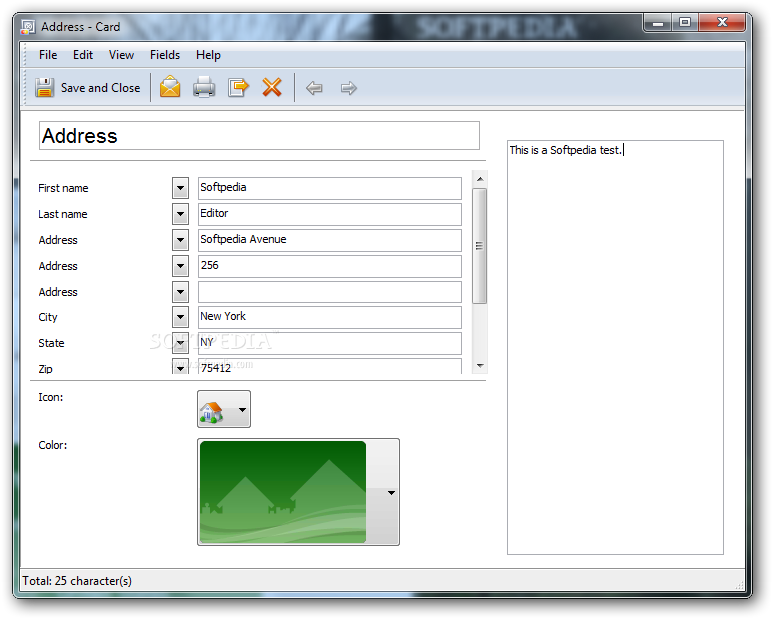Minimize the Address - Card window
The image size is (773, 619).
pyautogui.click(x=658, y=23)
